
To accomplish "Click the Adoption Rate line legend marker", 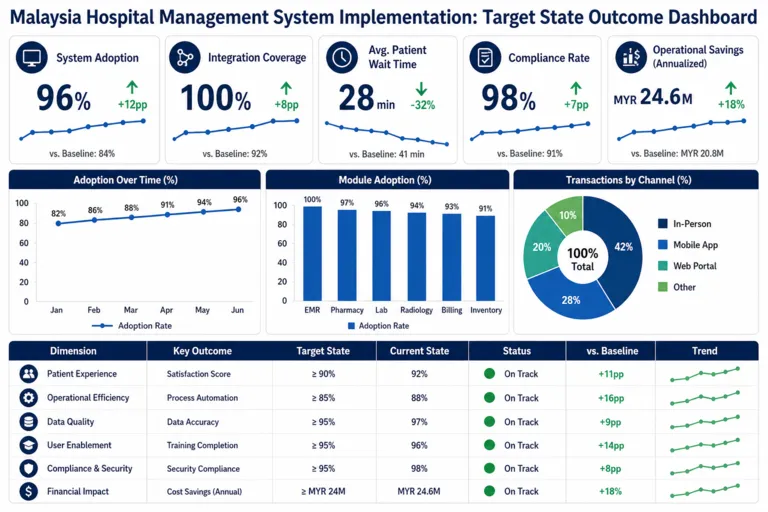I will point(102,326).
